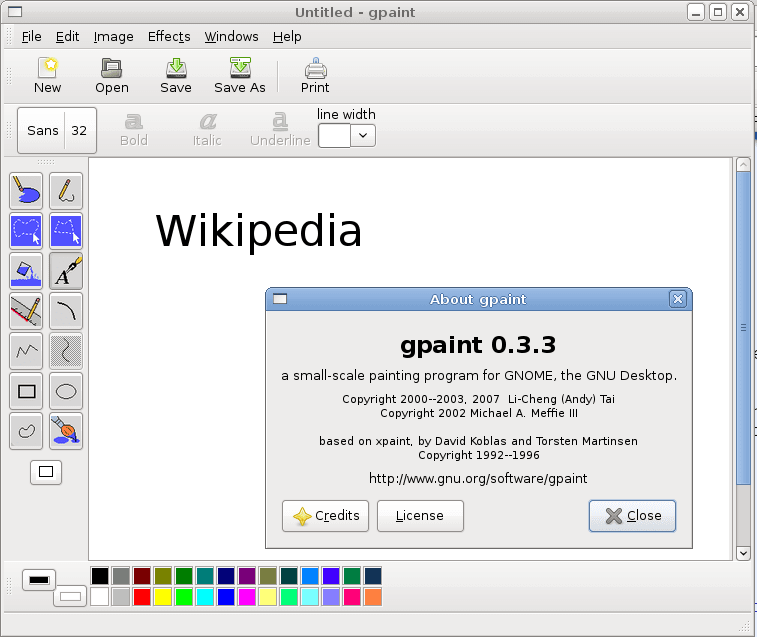Click the canvas vertical scrollbar handle

(743, 327)
